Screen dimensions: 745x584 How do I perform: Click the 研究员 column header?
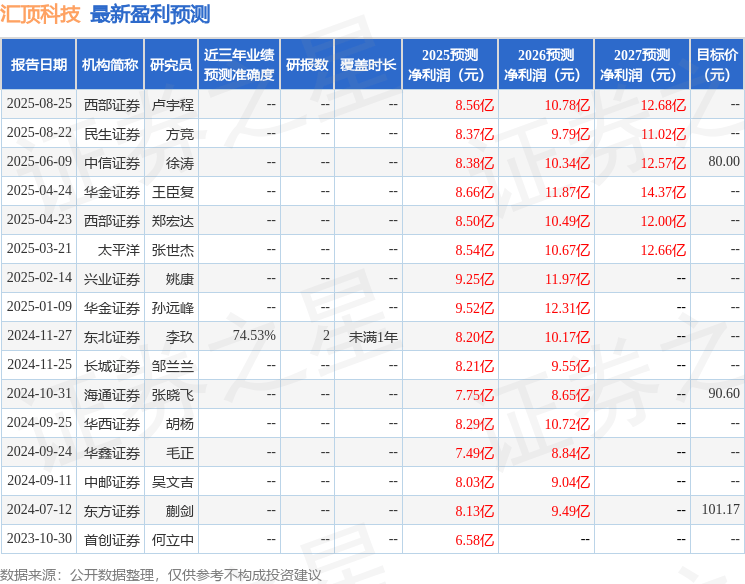coord(171,64)
